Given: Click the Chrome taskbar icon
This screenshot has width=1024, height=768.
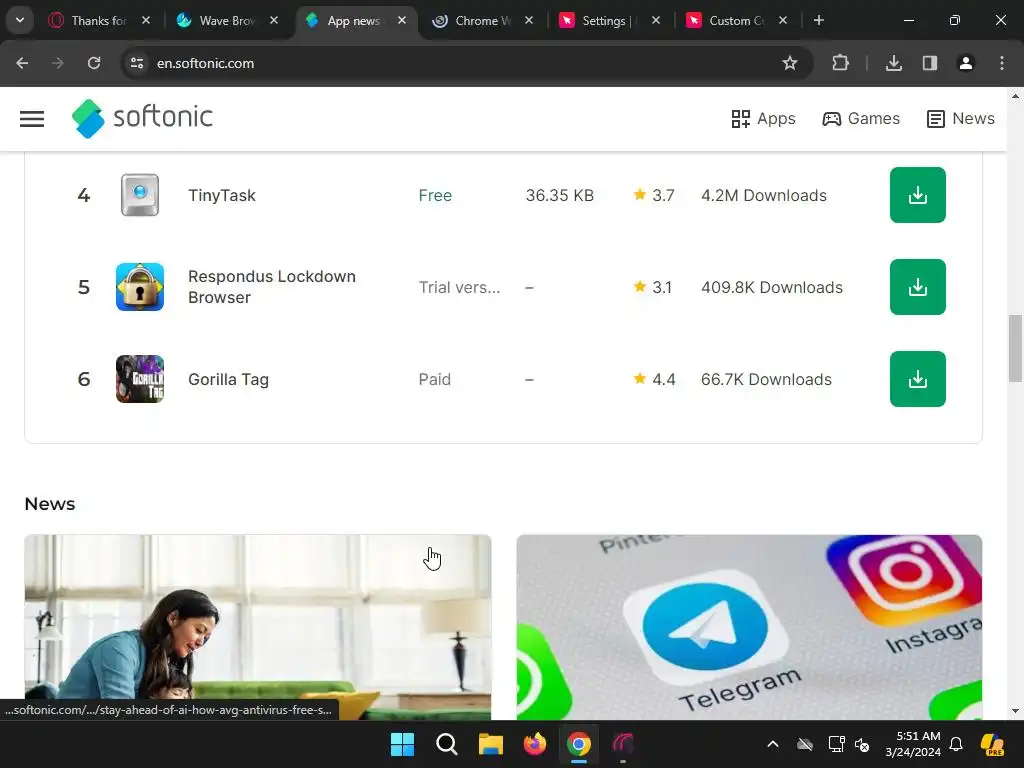Looking at the screenshot, I should pos(579,744).
